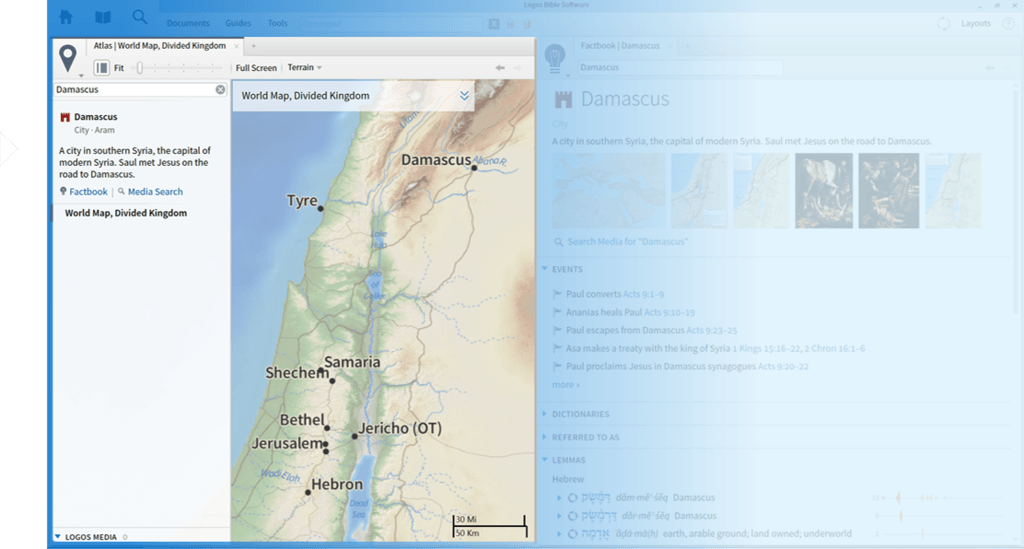Screen dimensions: 1024x549
Task: Open the first Damascus map thumbnail
Action: tap(608, 191)
